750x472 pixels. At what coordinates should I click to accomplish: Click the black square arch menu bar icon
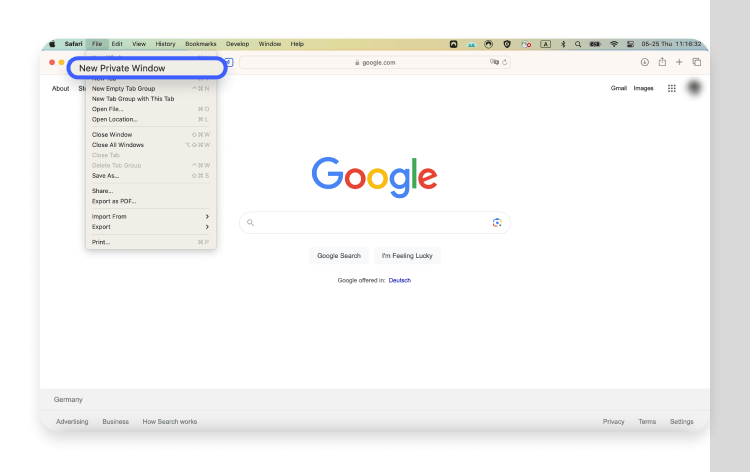tap(453, 44)
